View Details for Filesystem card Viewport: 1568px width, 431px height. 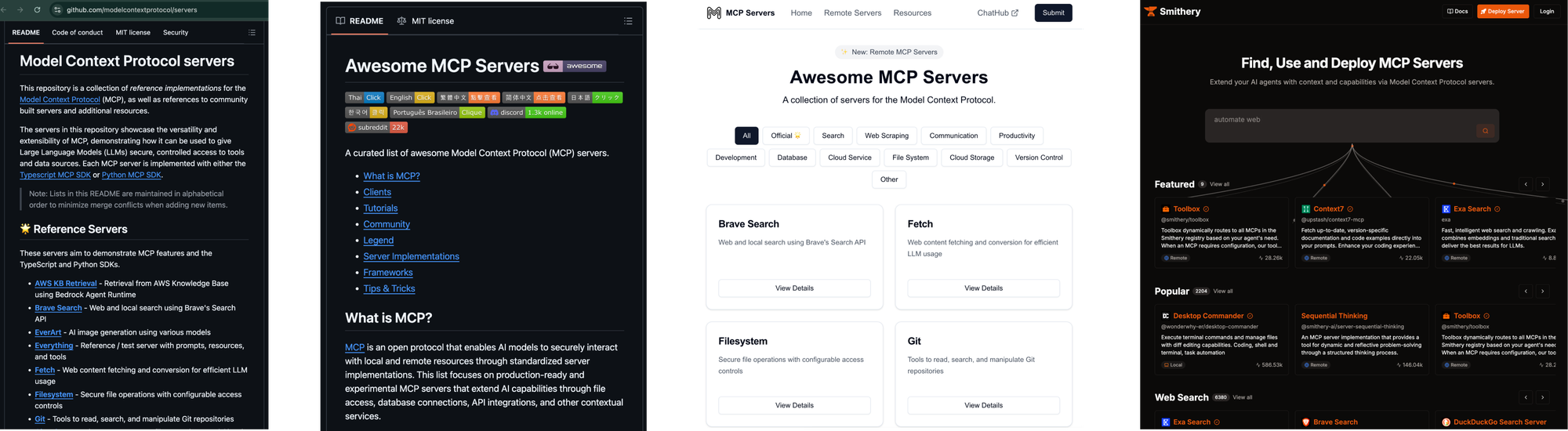coord(794,405)
